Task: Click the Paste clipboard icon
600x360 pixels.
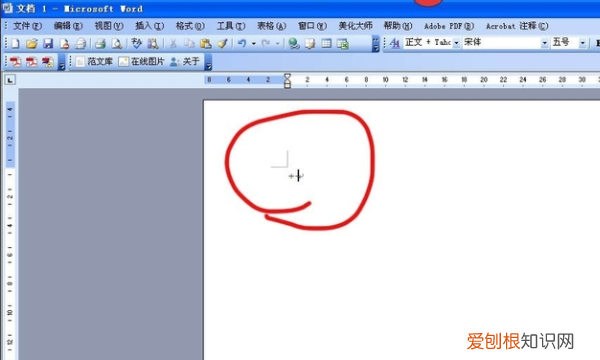Action: [x=205, y=44]
